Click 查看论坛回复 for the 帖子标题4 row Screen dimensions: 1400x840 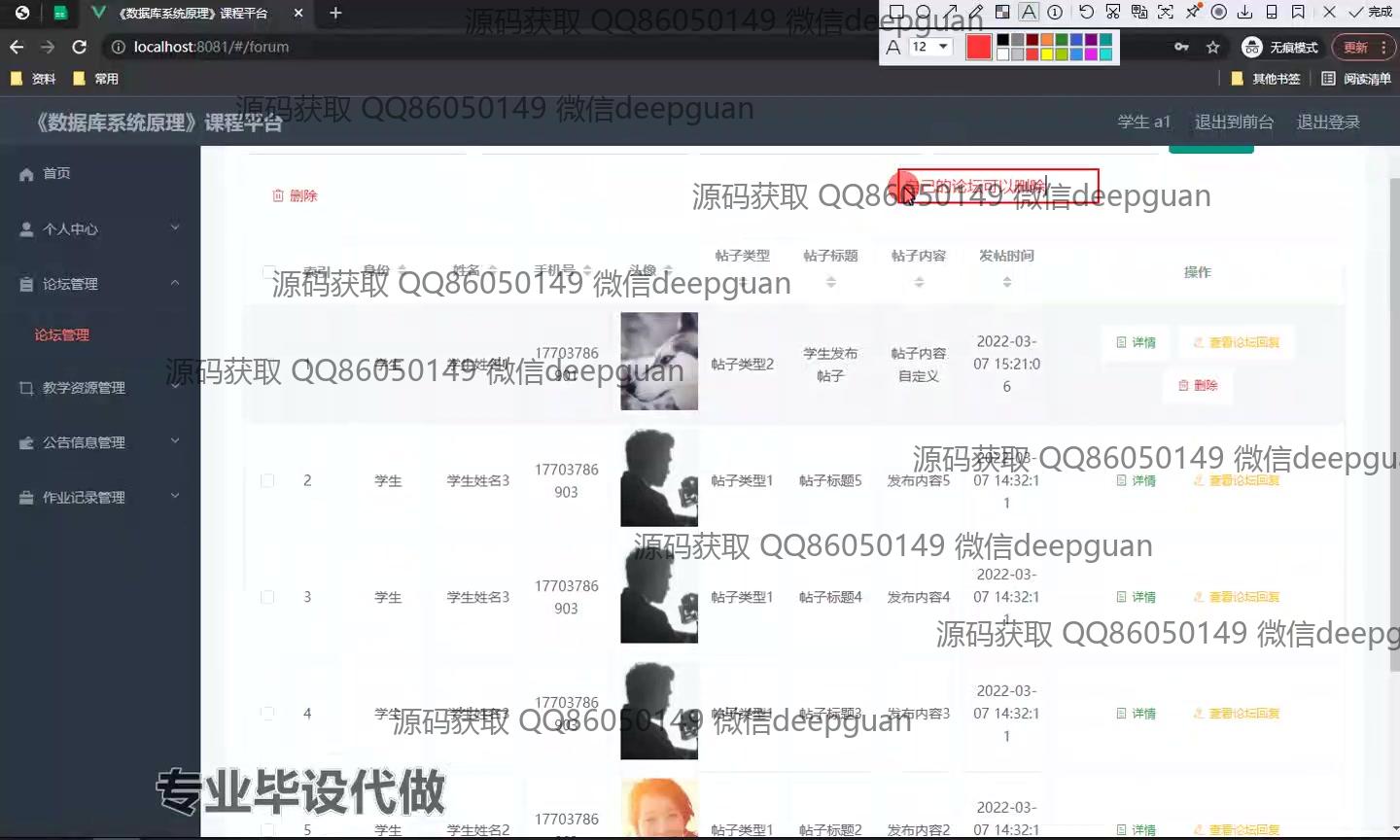click(1237, 597)
